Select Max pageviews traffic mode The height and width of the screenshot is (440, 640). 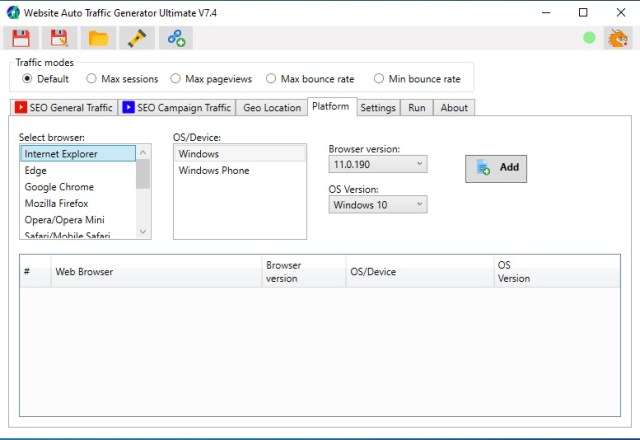211,79
